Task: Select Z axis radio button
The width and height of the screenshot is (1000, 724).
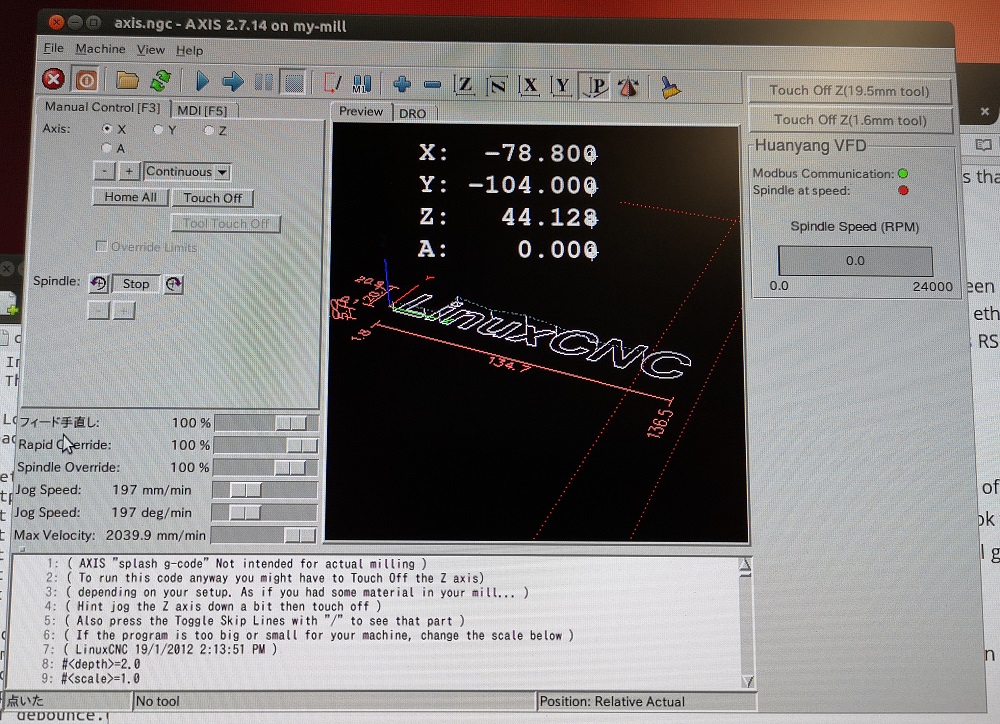Action: pos(209,130)
